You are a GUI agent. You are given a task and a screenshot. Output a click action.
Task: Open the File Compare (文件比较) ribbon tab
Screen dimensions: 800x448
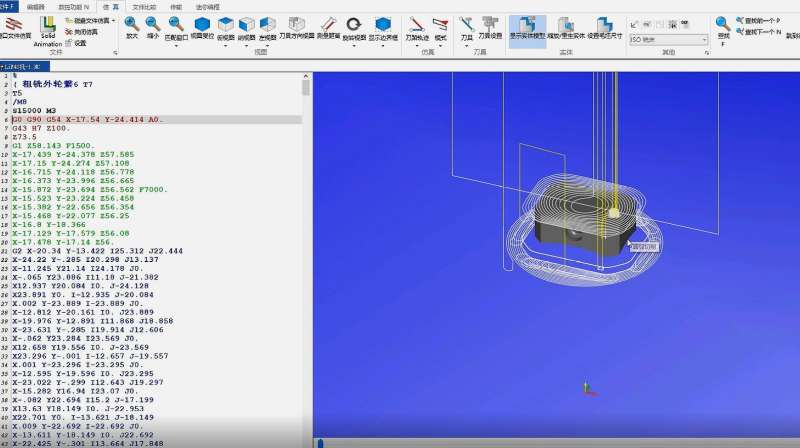[x=144, y=6]
